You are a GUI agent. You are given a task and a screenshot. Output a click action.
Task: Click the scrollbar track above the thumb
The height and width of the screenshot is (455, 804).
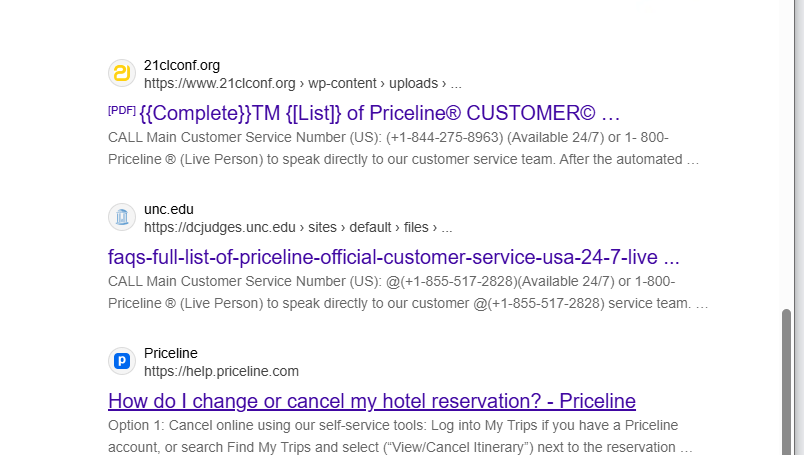point(786,150)
